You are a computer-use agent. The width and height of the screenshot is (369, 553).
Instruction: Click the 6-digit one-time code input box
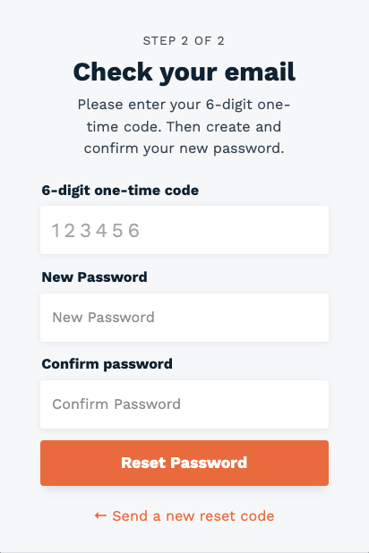pos(184,230)
